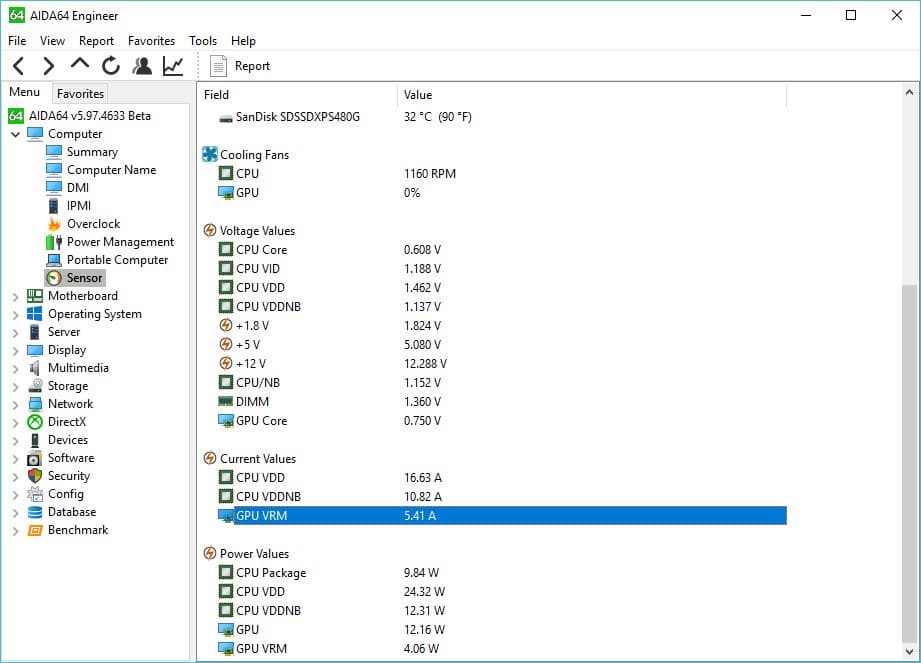Refresh the page using the circular arrow icon

tap(110, 66)
